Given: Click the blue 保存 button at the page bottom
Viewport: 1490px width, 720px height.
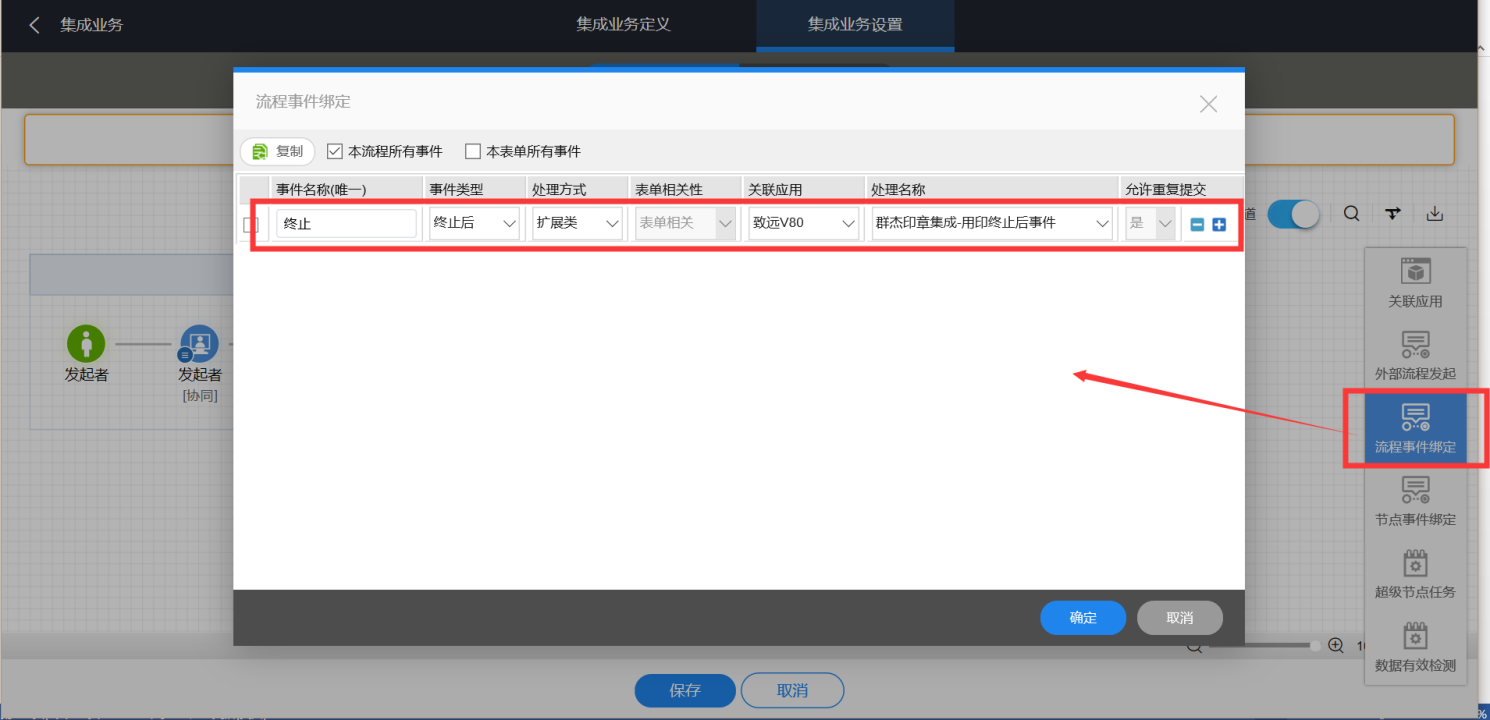Looking at the screenshot, I should [685, 690].
